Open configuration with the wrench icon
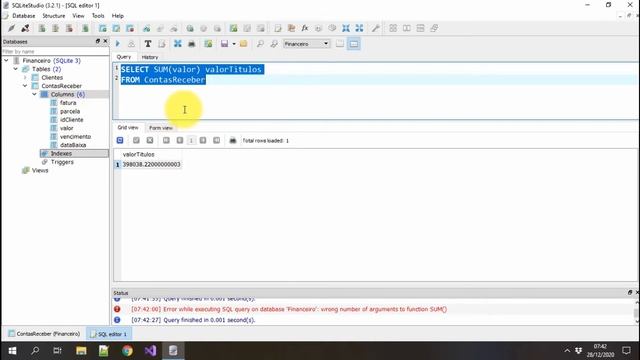 coord(376,28)
